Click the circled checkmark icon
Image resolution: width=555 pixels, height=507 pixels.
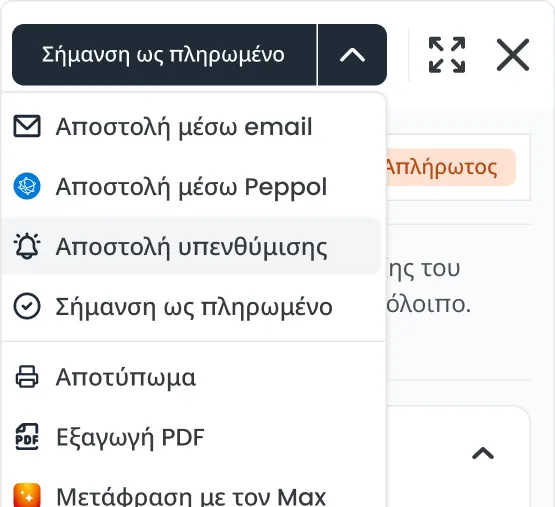pyautogui.click(x=27, y=306)
